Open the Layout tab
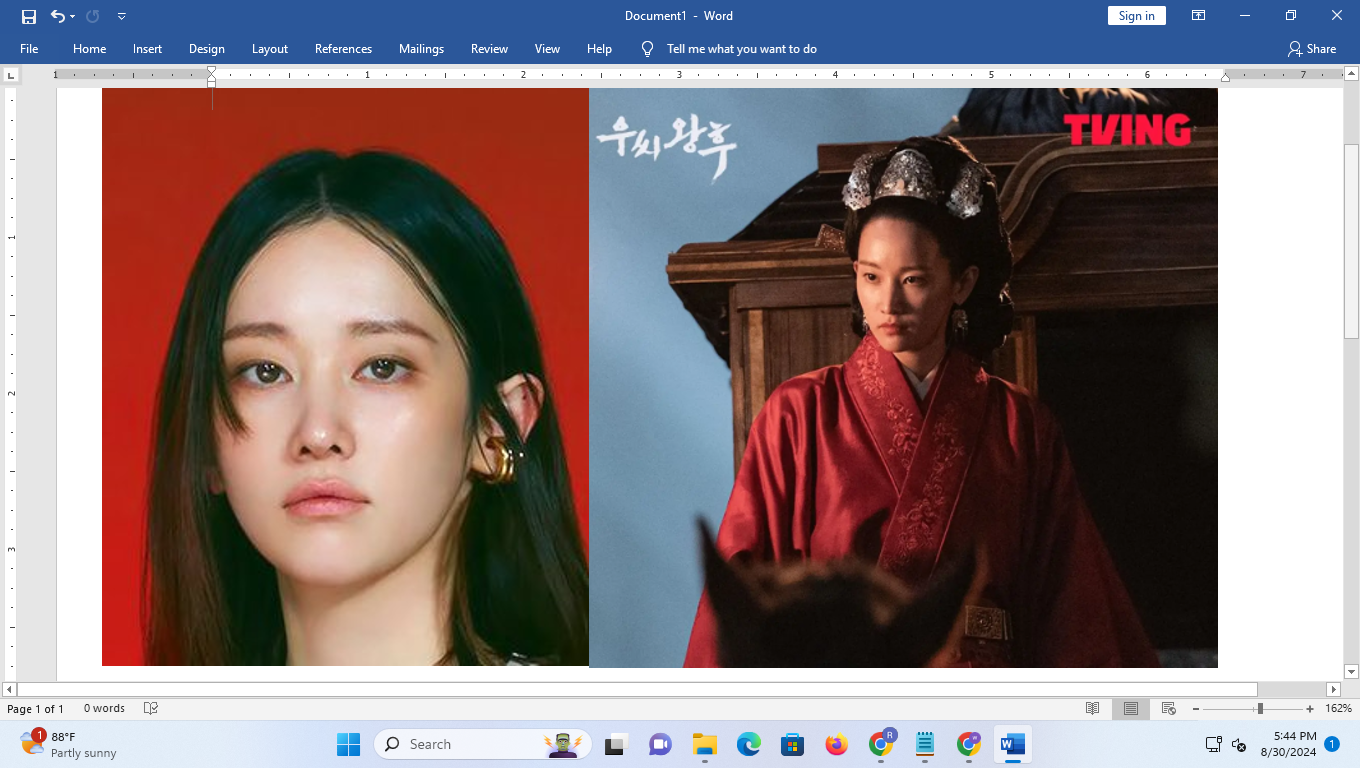This screenshot has width=1360, height=768. pyautogui.click(x=269, y=49)
